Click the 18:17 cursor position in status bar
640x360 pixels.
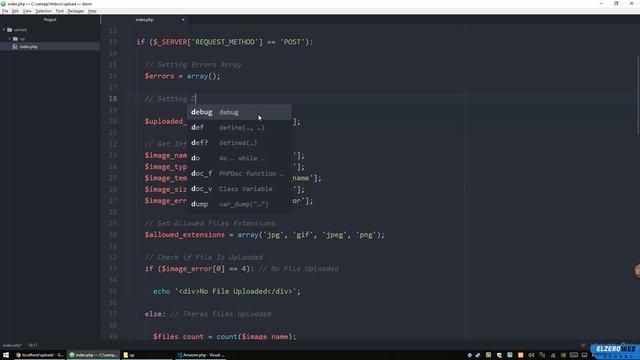point(33,345)
